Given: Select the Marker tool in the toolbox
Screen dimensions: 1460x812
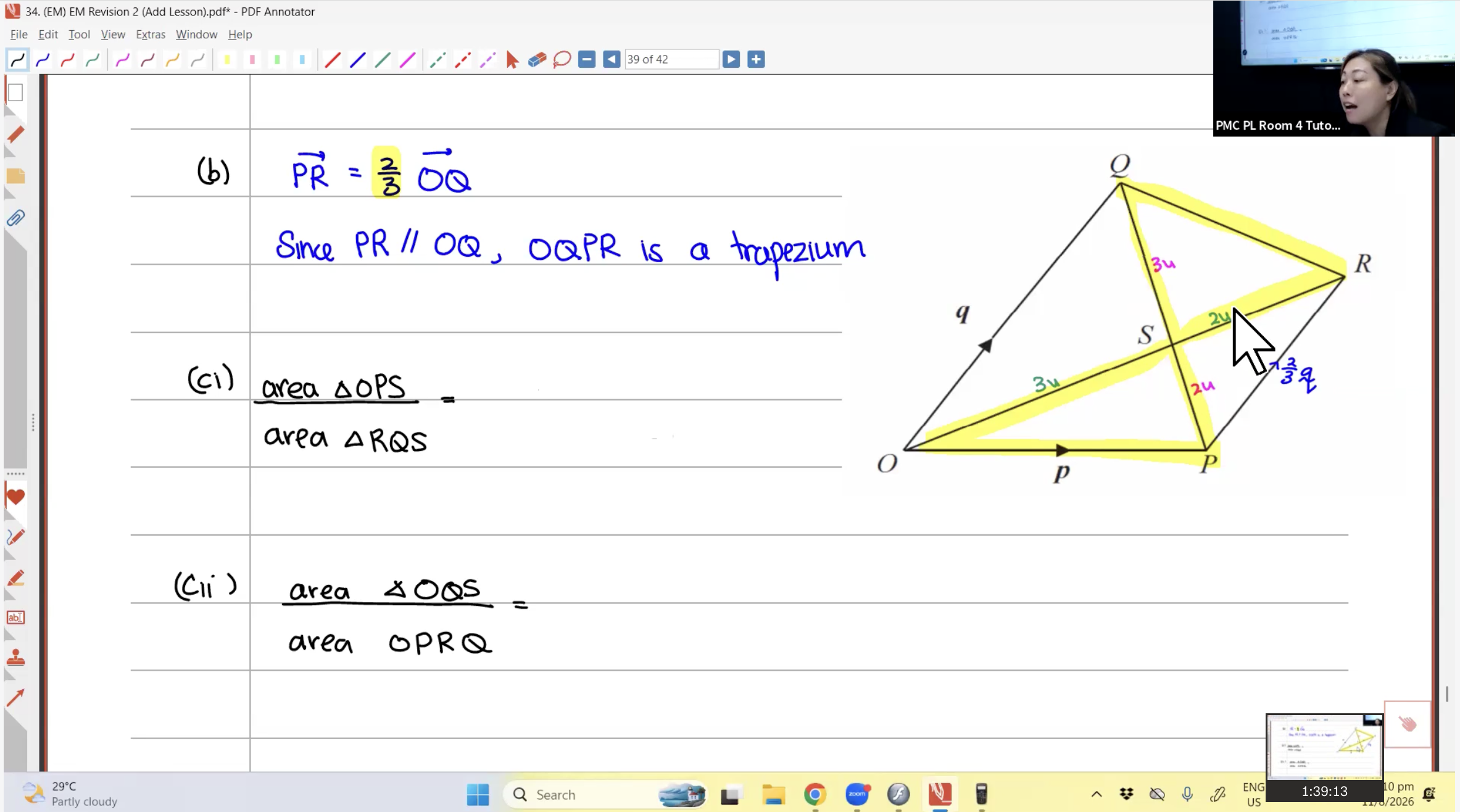Looking at the screenshot, I should click(x=15, y=578).
